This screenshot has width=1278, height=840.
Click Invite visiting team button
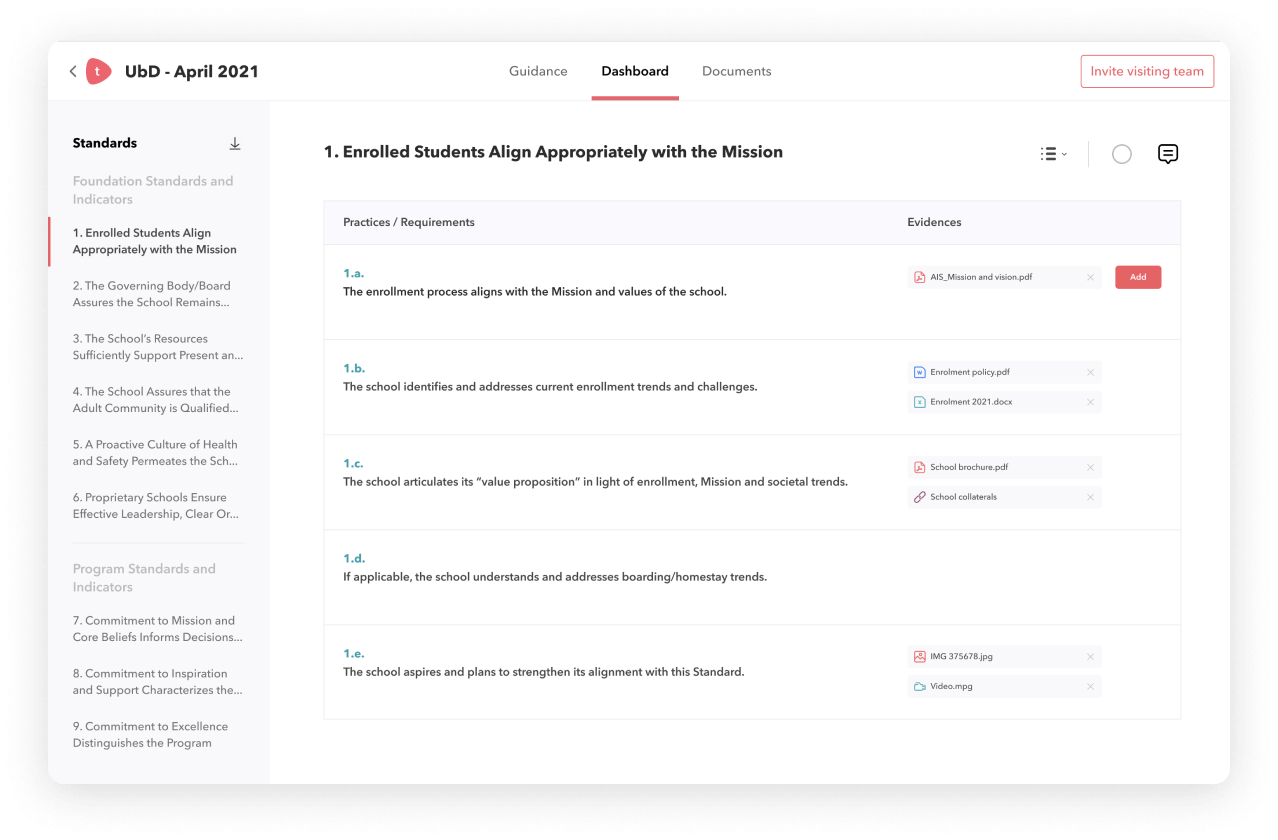click(1147, 71)
